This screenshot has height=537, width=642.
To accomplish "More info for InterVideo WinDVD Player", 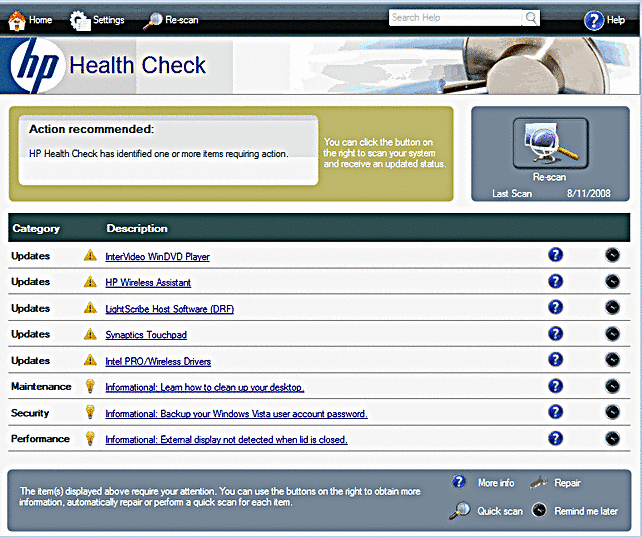I will coord(555,255).
